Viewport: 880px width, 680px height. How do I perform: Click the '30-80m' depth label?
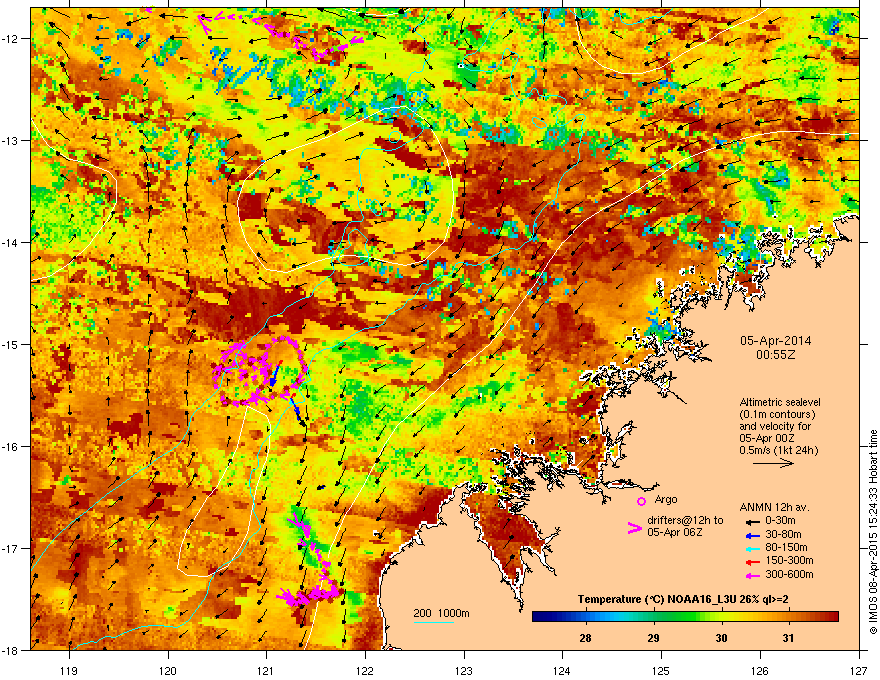click(x=783, y=534)
